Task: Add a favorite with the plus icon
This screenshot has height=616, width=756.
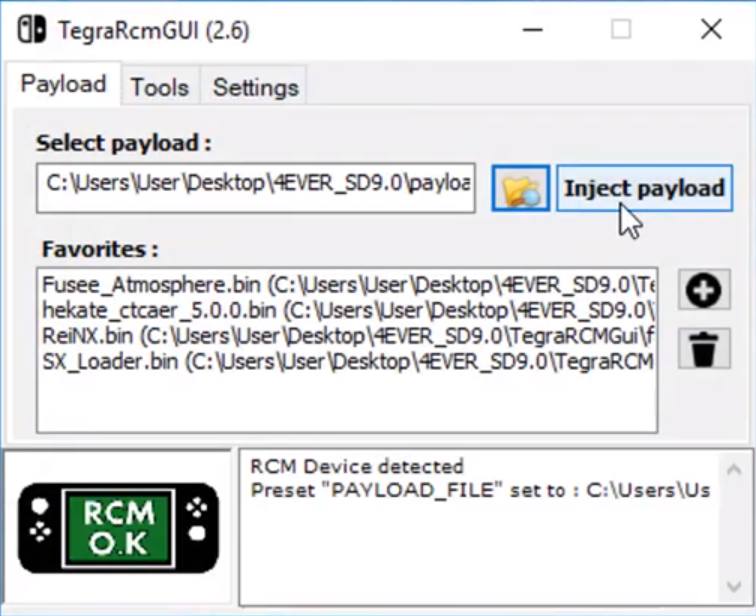Action: pos(704,290)
